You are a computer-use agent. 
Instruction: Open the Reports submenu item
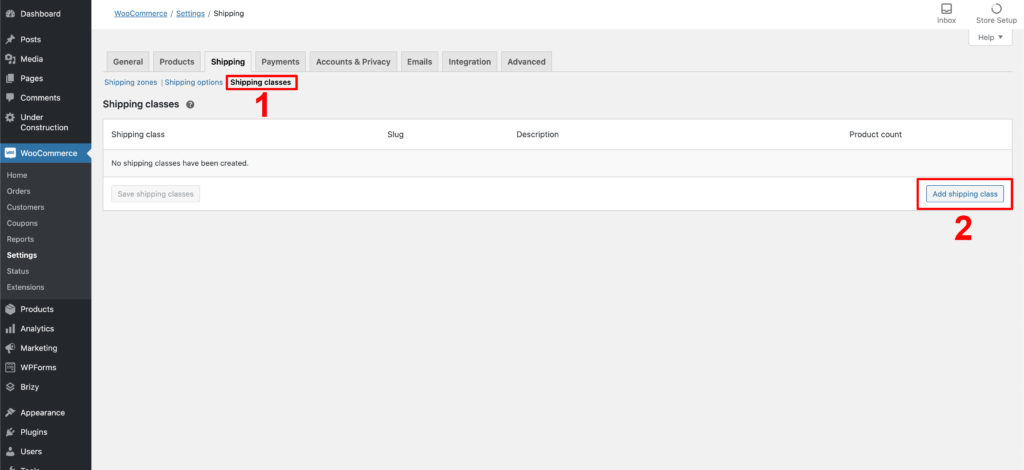coord(20,240)
